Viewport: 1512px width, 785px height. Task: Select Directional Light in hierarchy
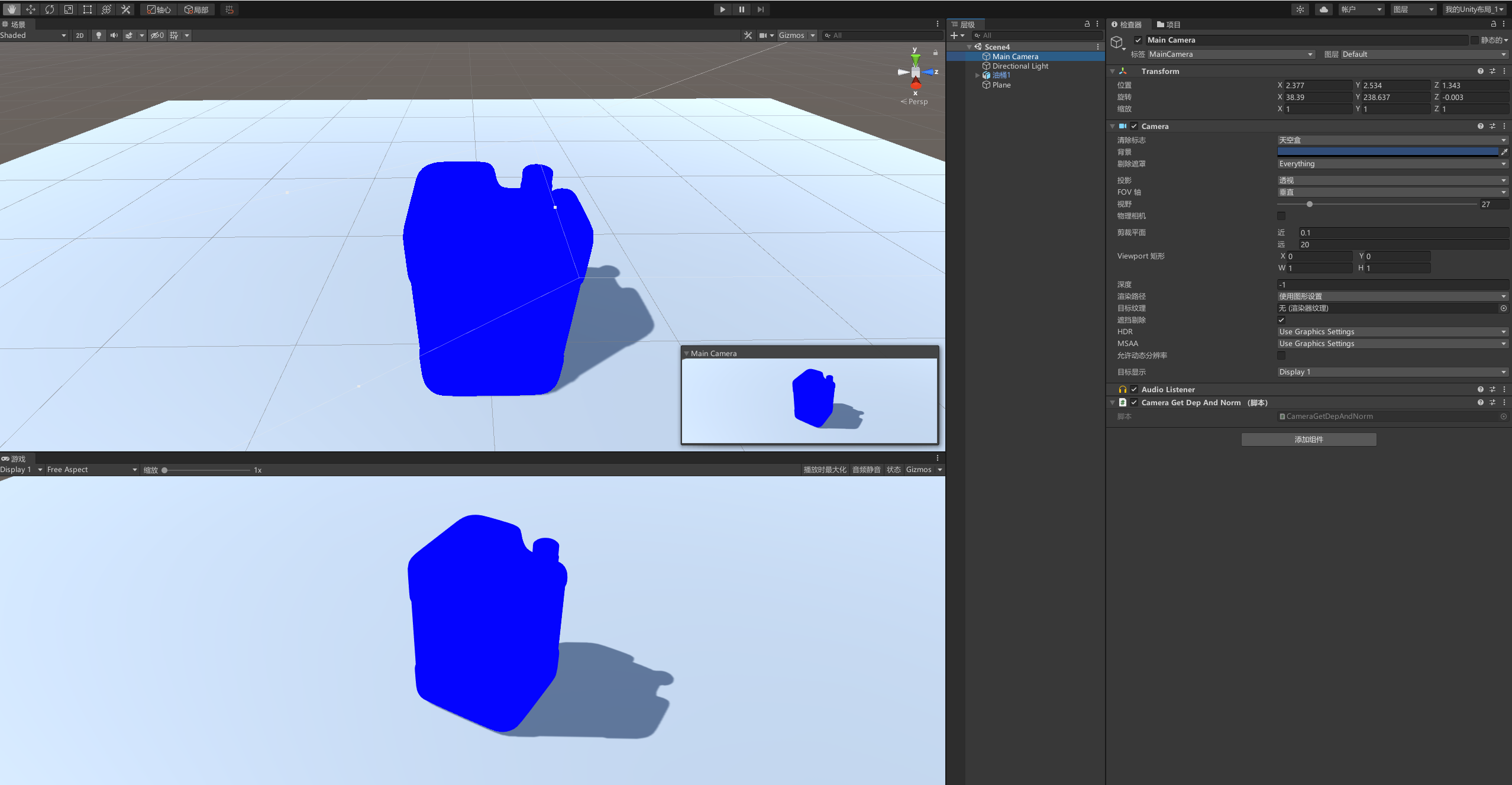coord(1020,66)
